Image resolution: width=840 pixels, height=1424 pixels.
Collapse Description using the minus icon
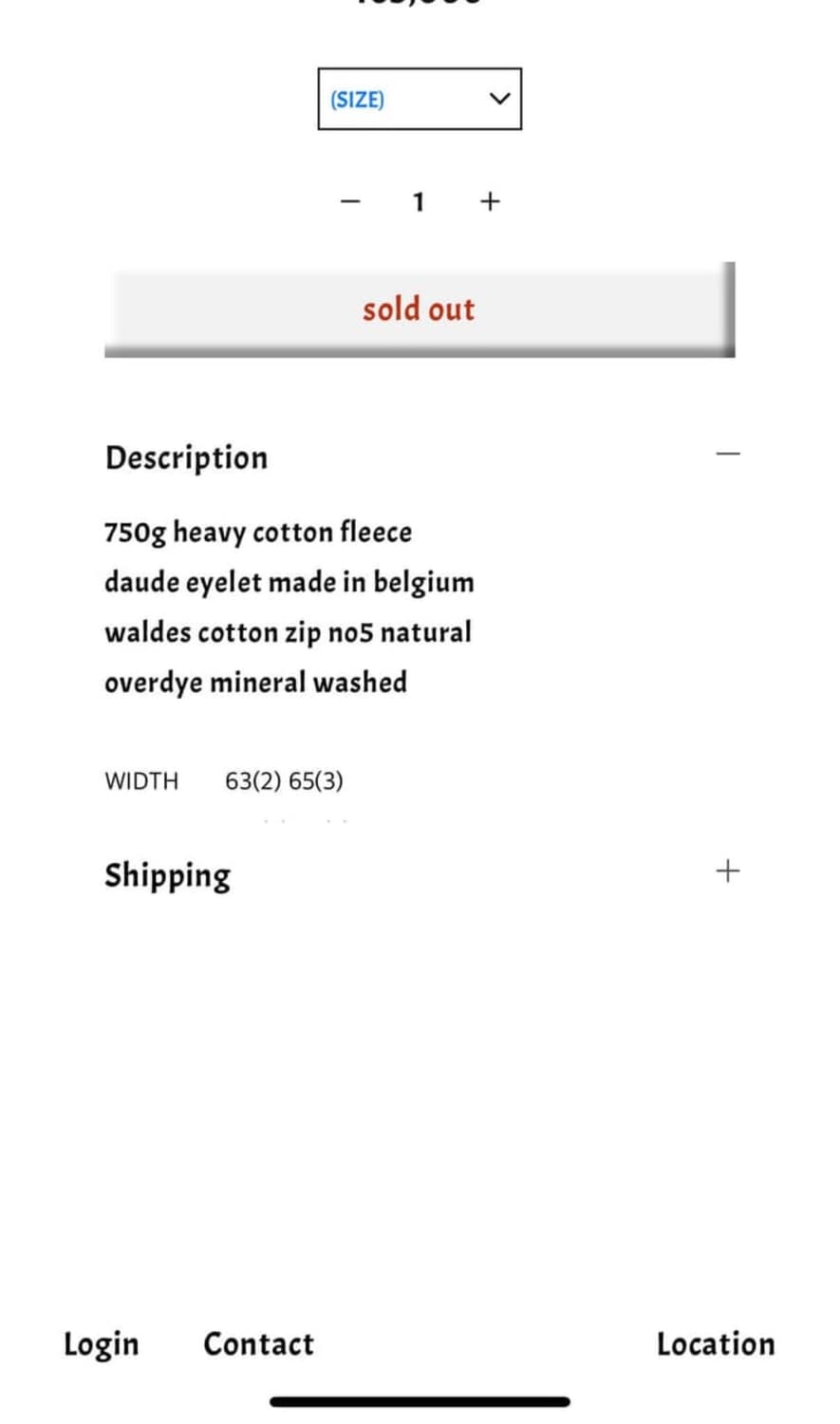pos(727,454)
